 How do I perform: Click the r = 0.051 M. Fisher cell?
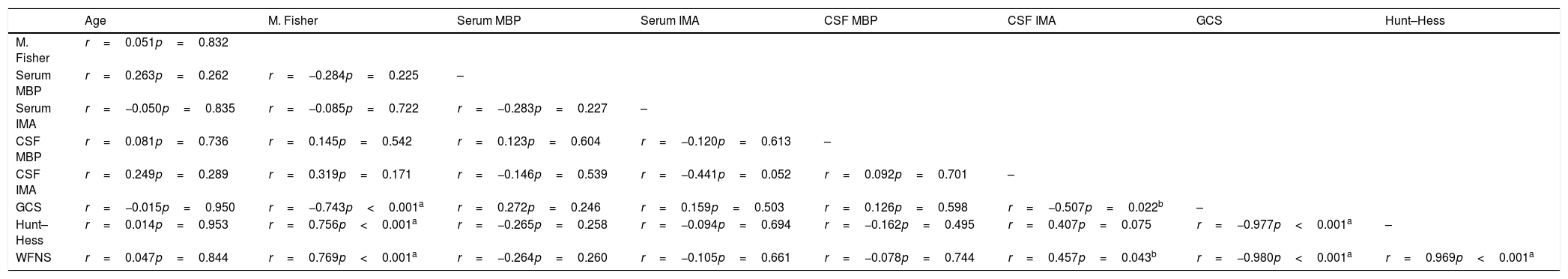click(x=157, y=43)
